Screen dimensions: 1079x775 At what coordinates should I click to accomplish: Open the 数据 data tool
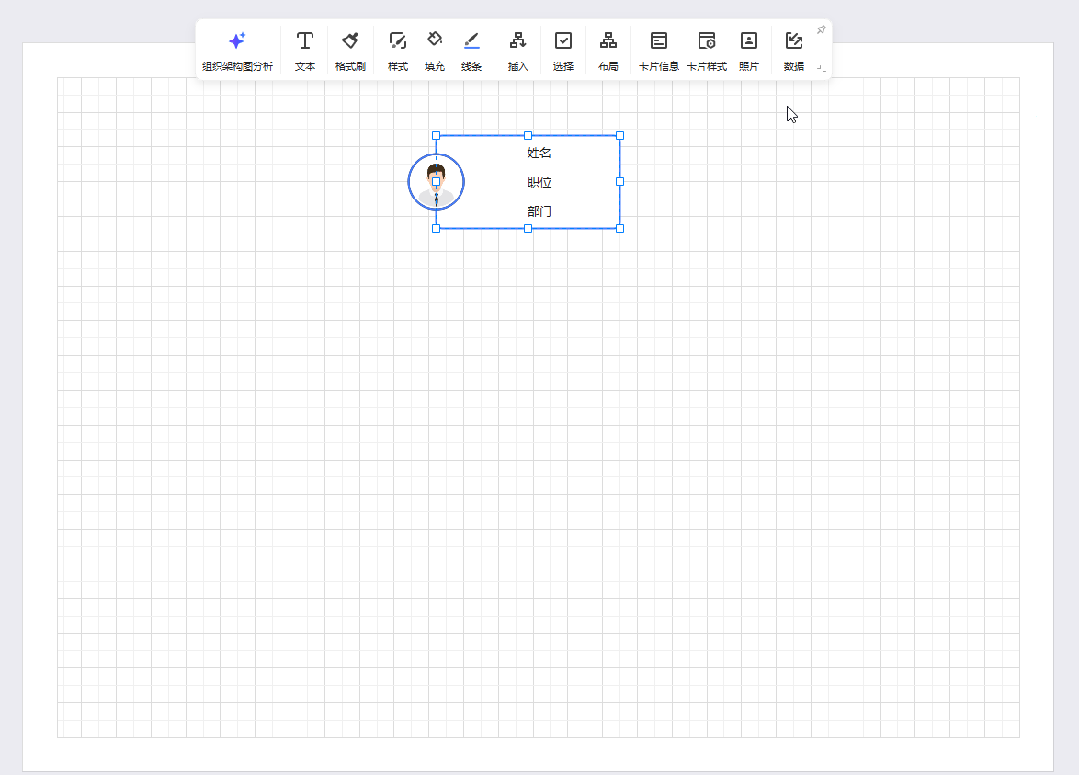point(793,51)
